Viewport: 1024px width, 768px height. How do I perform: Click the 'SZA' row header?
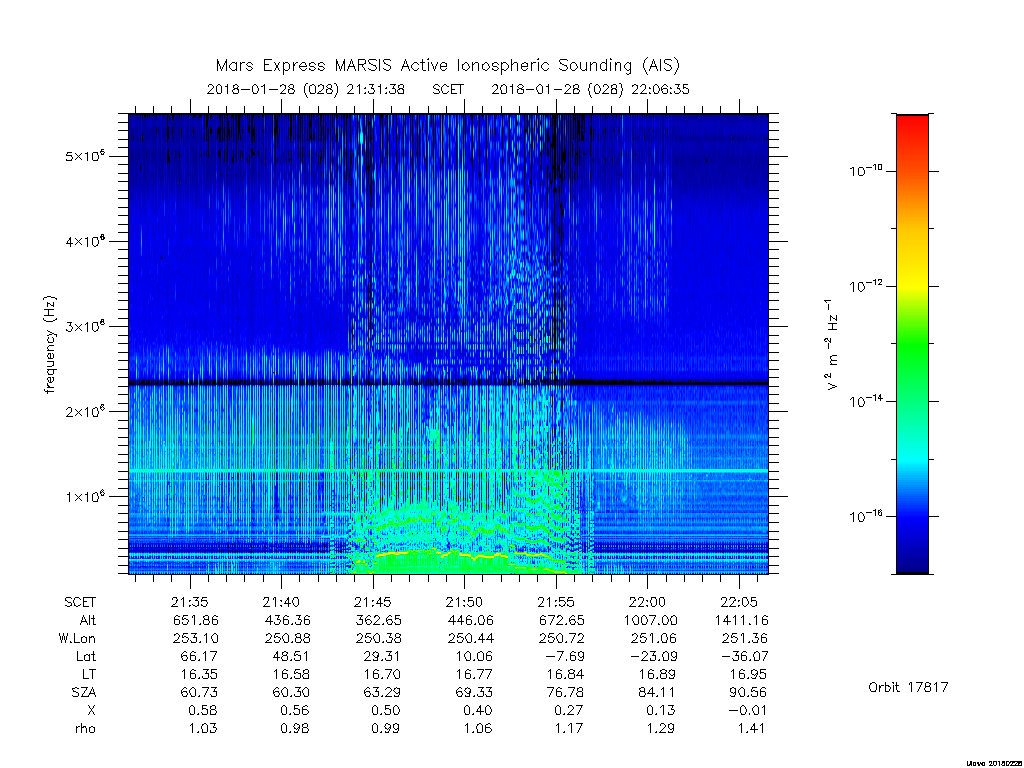point(84,692)
